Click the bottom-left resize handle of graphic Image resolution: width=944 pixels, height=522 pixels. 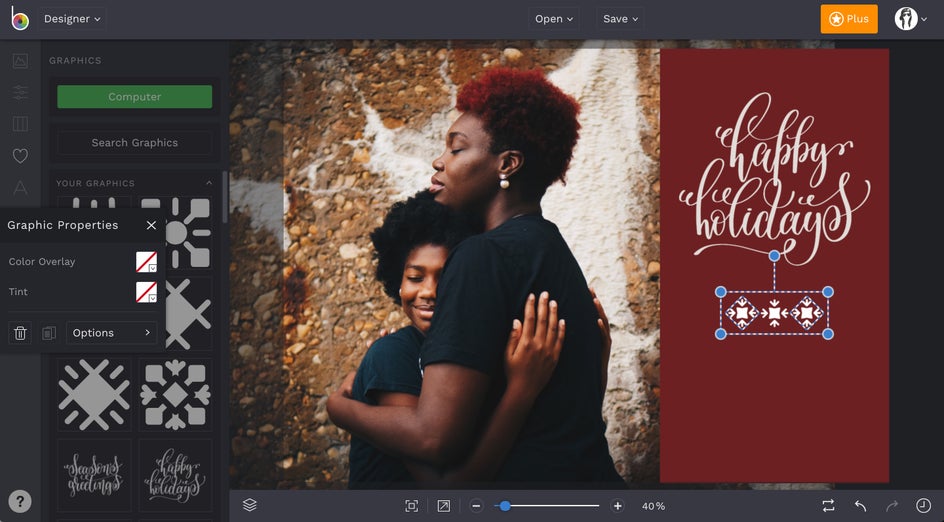(721, 334)
